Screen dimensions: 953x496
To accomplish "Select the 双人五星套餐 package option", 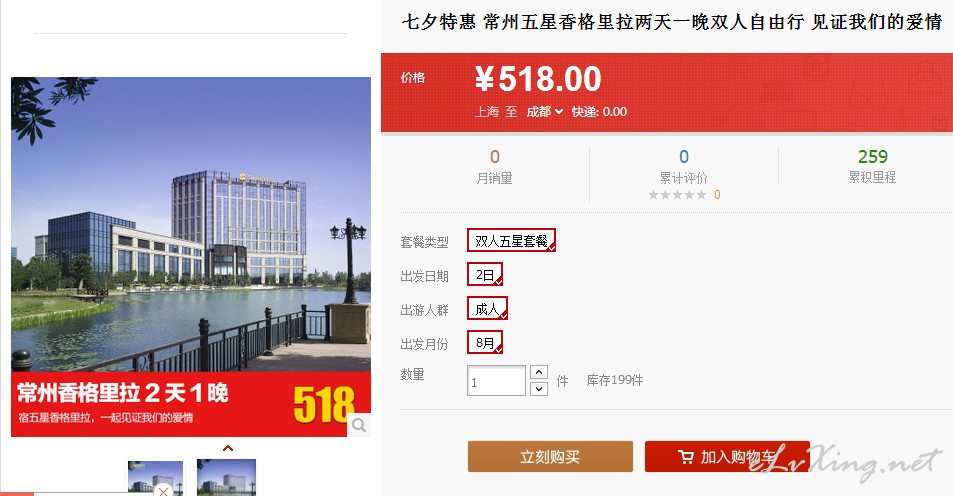I will [511, 241].
